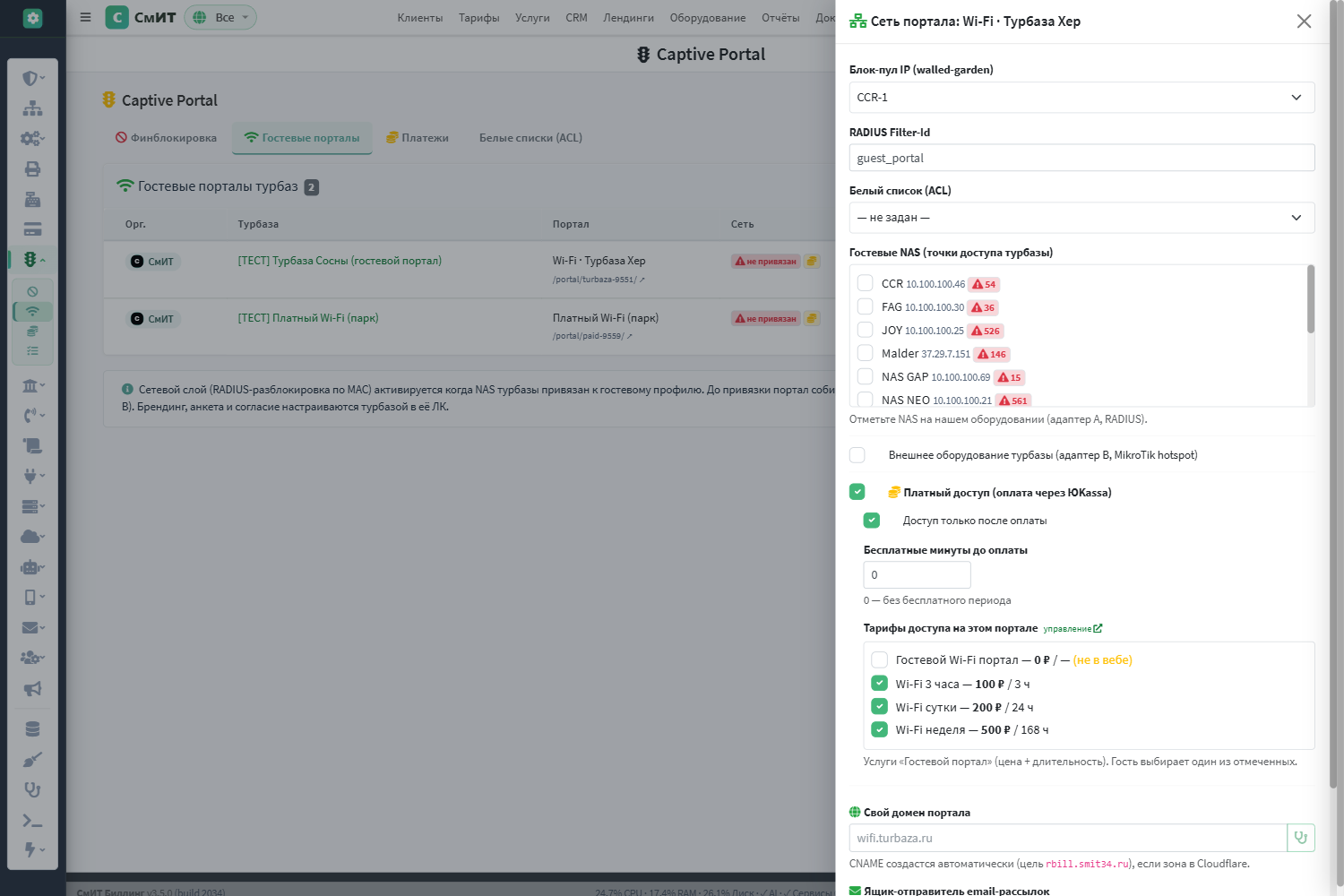Open the Все organization selector dropdown
Image resolution: width=1344 pixels, height=896 pixels.
[x=220, y=17]
